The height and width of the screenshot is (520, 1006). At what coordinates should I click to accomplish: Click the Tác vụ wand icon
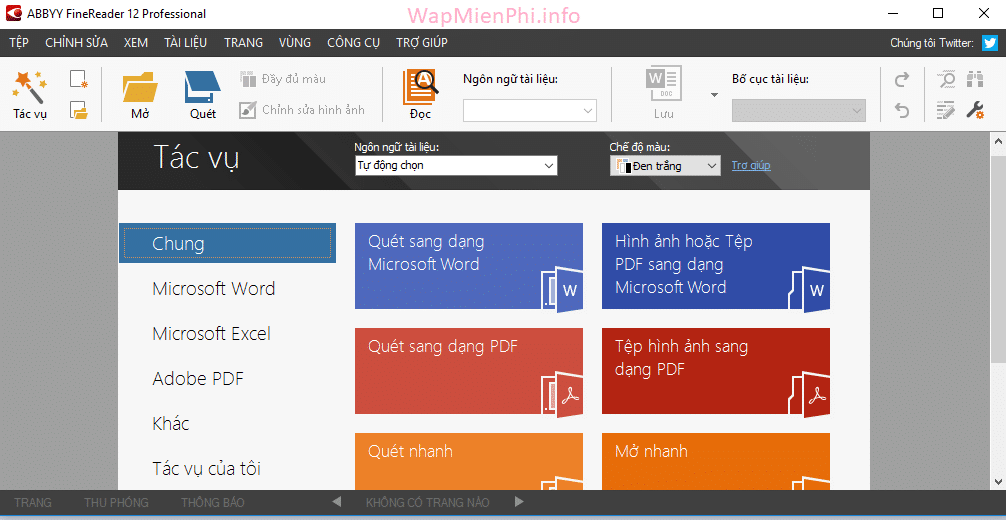point(30,87)
